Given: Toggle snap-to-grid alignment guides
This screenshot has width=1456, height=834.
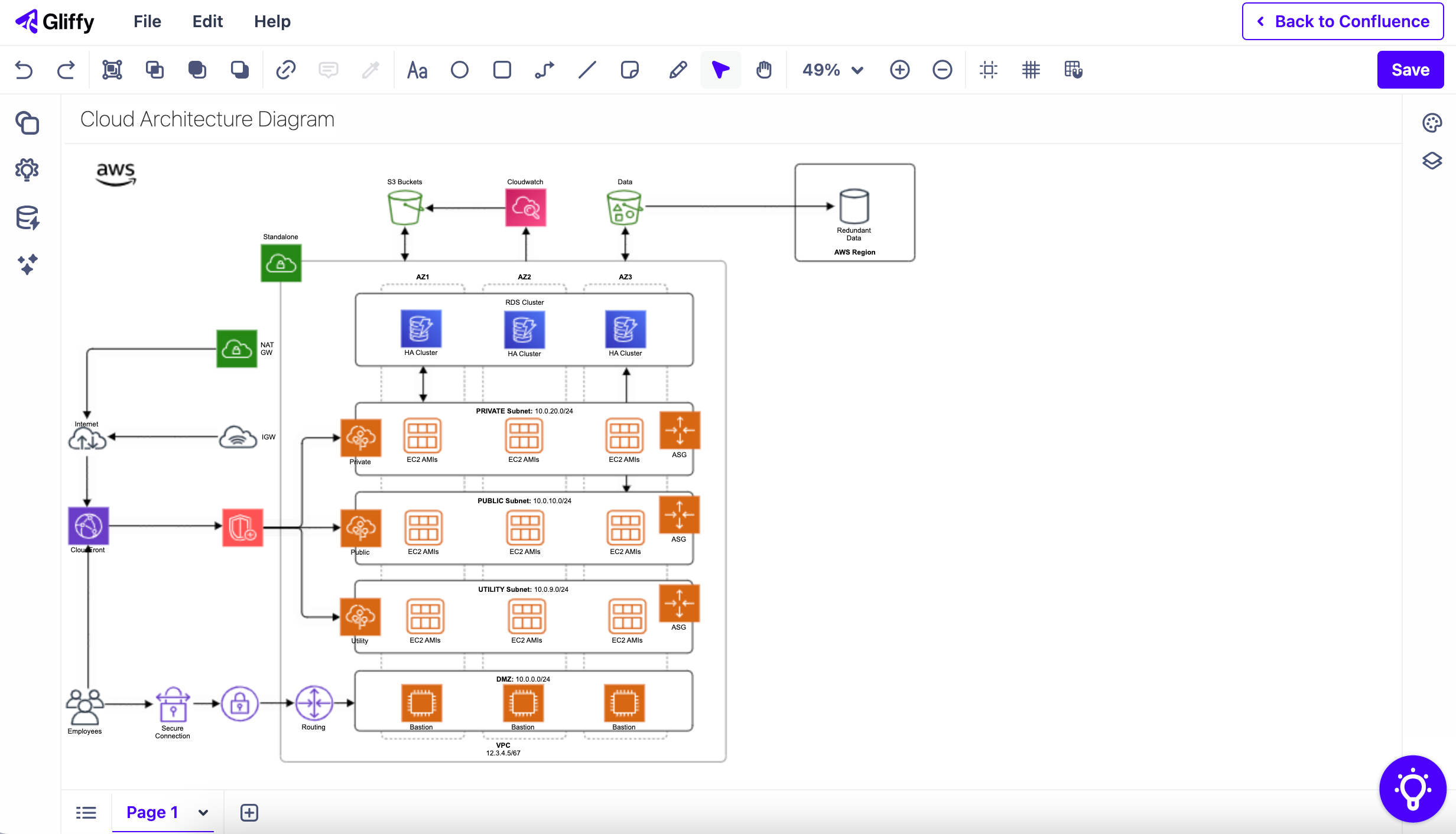Looking at the screenshot, I should tap(989, 70).
